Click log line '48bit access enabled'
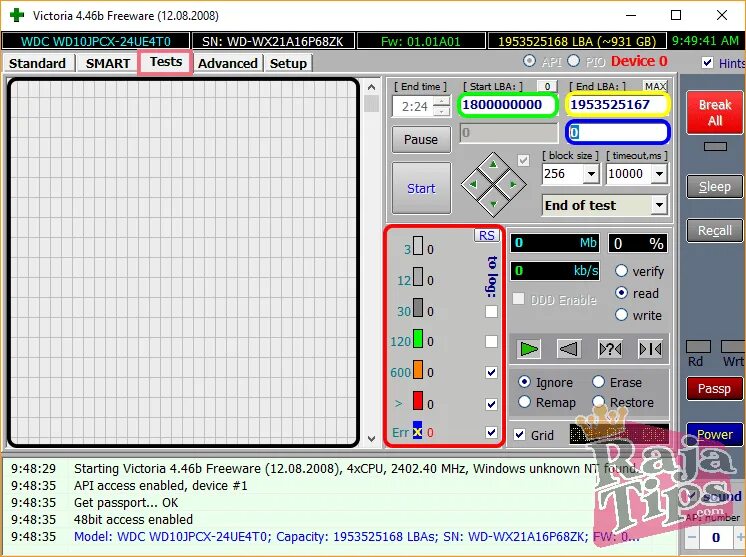The width and height of the screenshot is (746, 557). pos(133,519)
